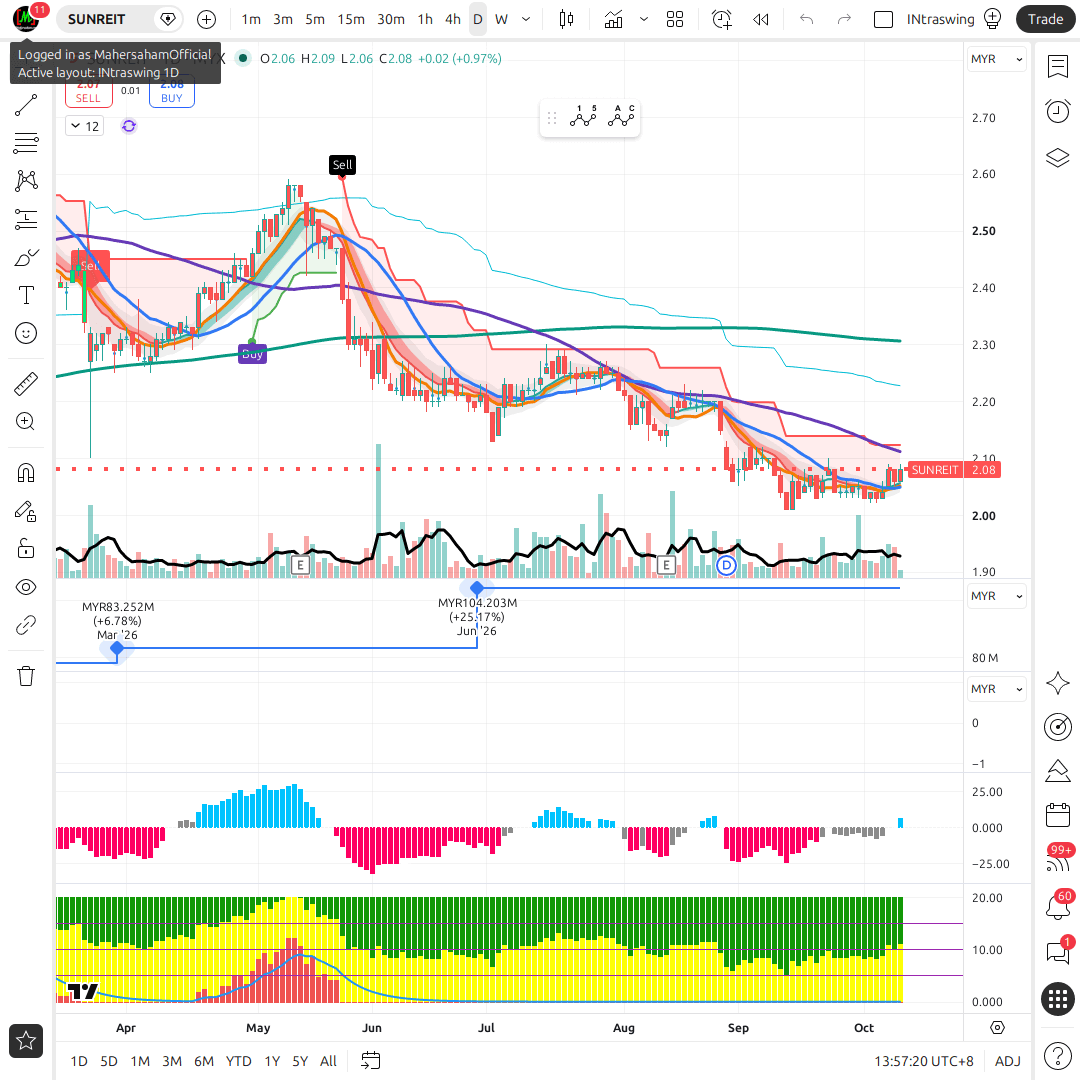Toggle stay in drawing mode
The width and height of the screenshot is (1080, 1080).
(x=25, y=511)
